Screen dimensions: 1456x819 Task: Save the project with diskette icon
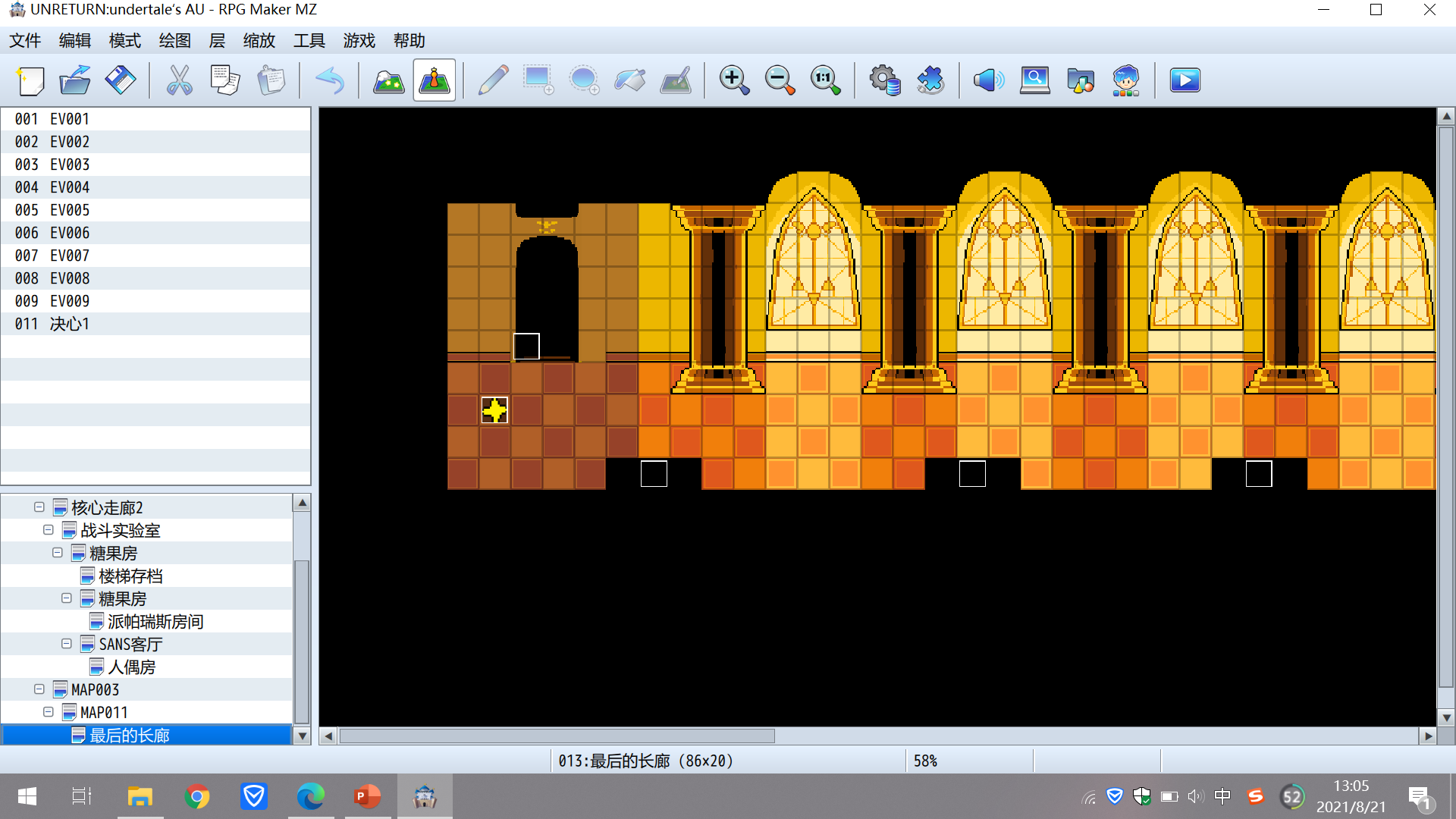click(121, 80)
